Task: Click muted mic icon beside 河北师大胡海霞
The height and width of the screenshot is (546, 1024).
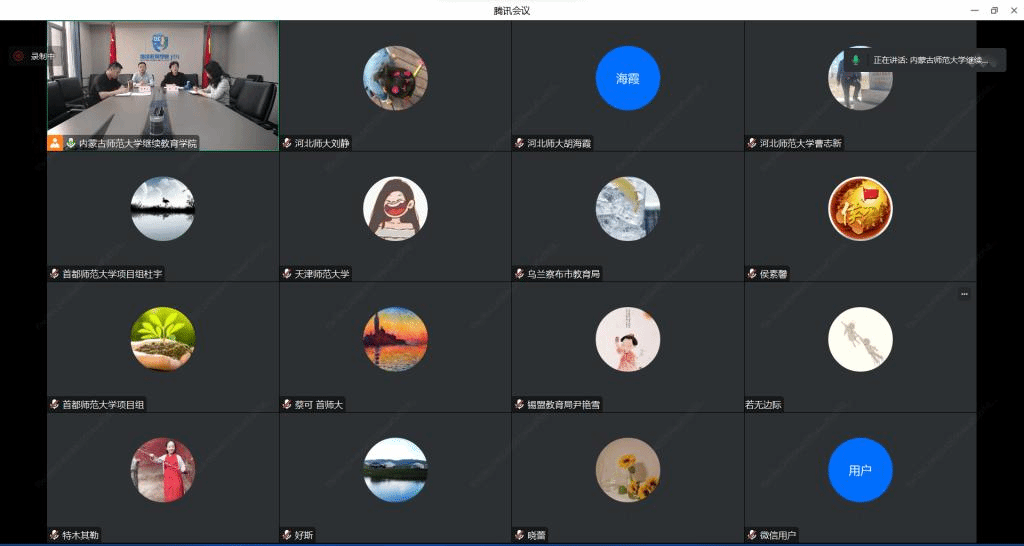Action: pyautogui.click(x=520, y=143)
